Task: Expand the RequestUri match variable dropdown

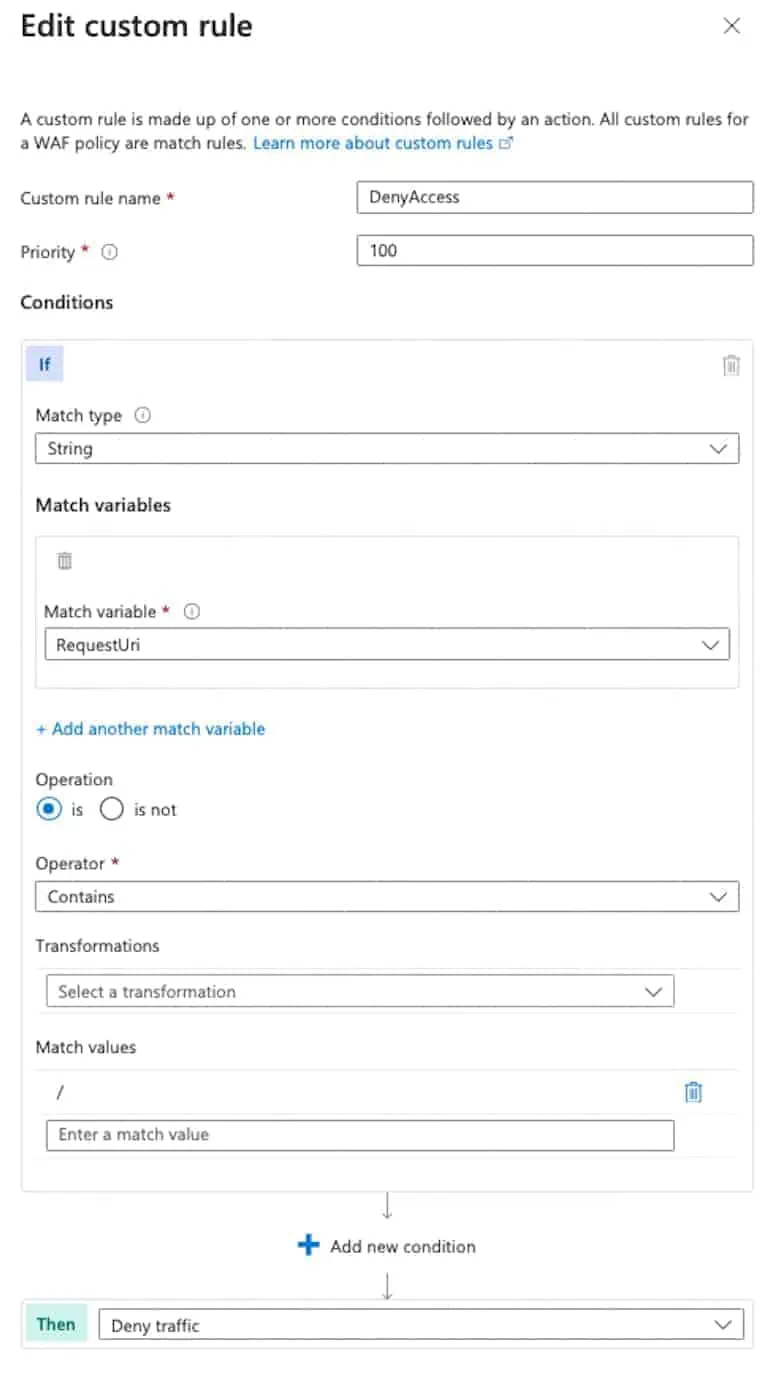Action: tap(387, 645)
